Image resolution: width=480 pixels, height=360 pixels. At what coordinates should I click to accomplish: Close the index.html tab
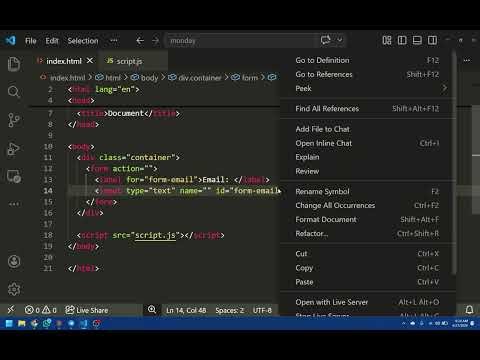(x=90, y=61)
